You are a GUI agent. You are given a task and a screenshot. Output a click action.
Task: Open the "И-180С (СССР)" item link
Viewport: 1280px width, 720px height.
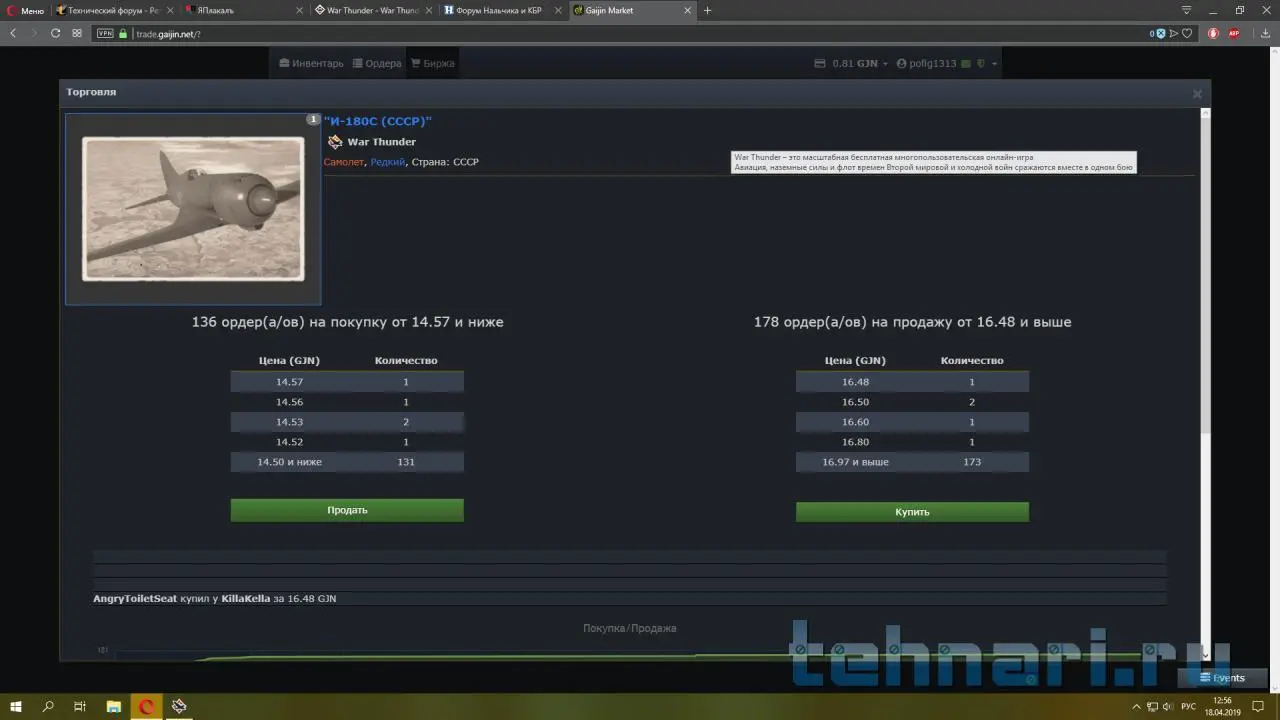coord(378,121)
